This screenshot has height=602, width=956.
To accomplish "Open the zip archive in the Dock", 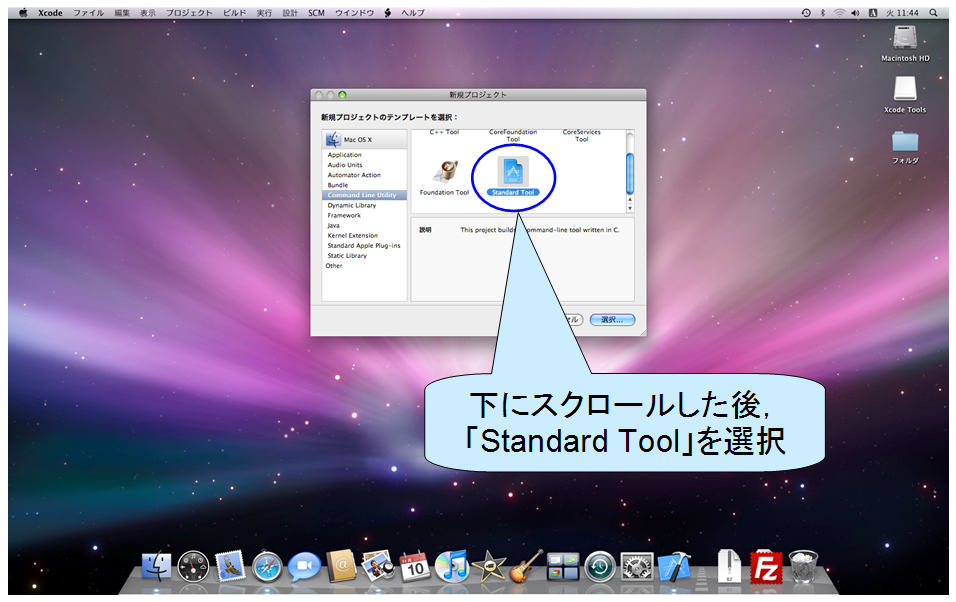I will (x=729, y=567).
